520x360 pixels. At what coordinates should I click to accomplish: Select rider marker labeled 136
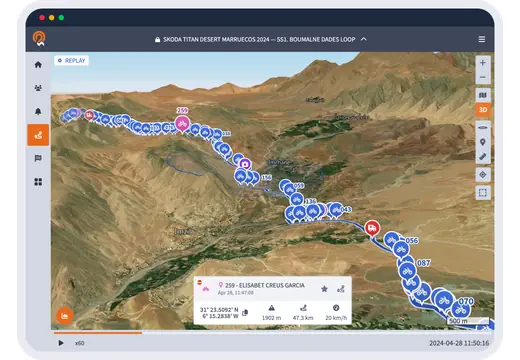[297, 200]
